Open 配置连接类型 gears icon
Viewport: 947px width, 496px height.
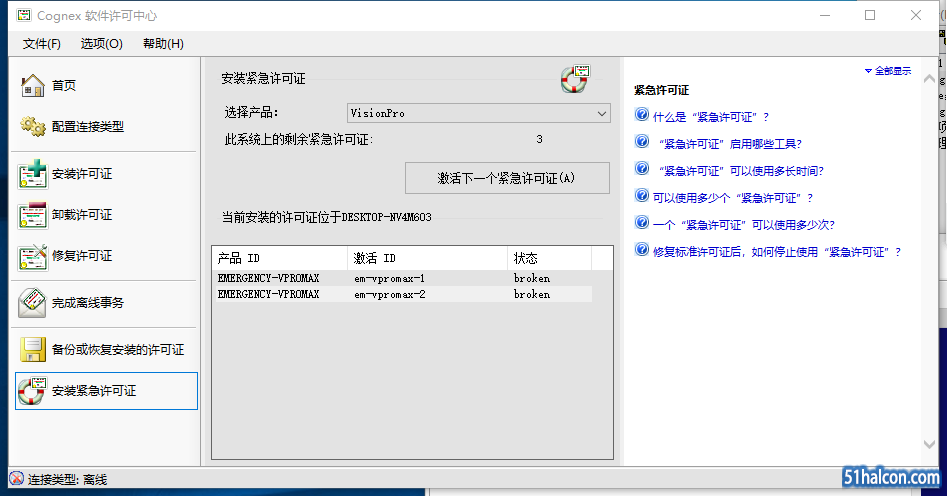pos(33,127)
